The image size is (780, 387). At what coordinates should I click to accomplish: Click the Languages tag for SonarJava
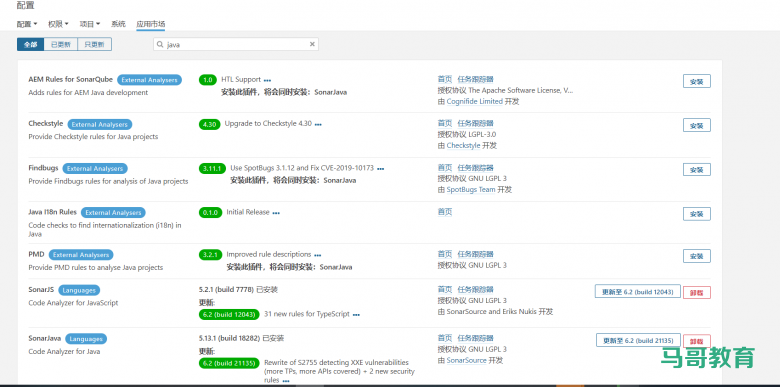[x=86, y=339]
